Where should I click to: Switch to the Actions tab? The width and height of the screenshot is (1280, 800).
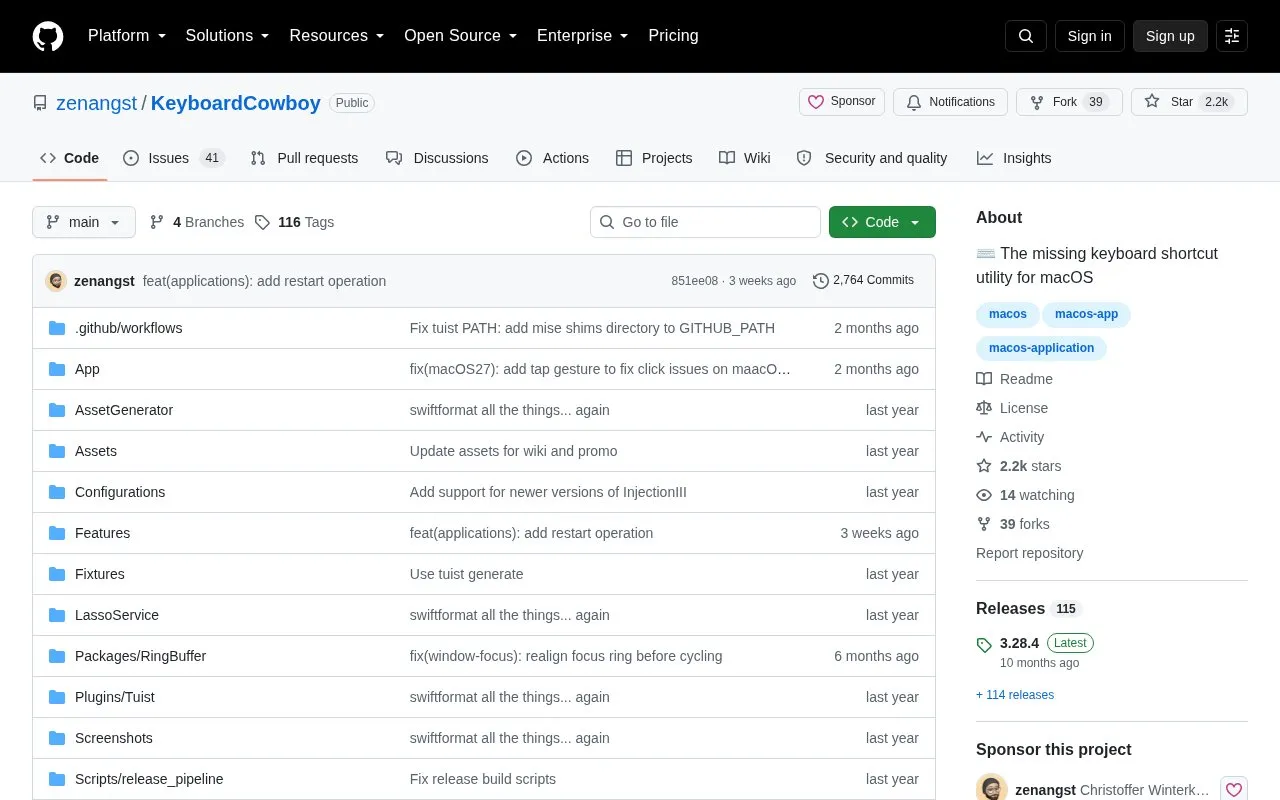(552, 158)
